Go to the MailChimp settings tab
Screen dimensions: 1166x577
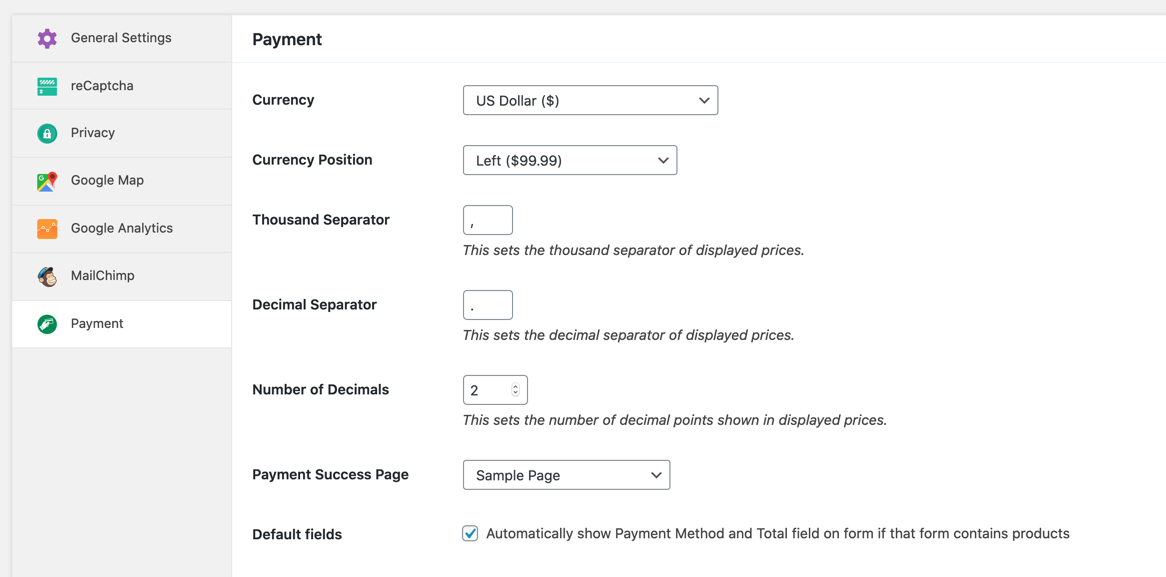point(102,276)
